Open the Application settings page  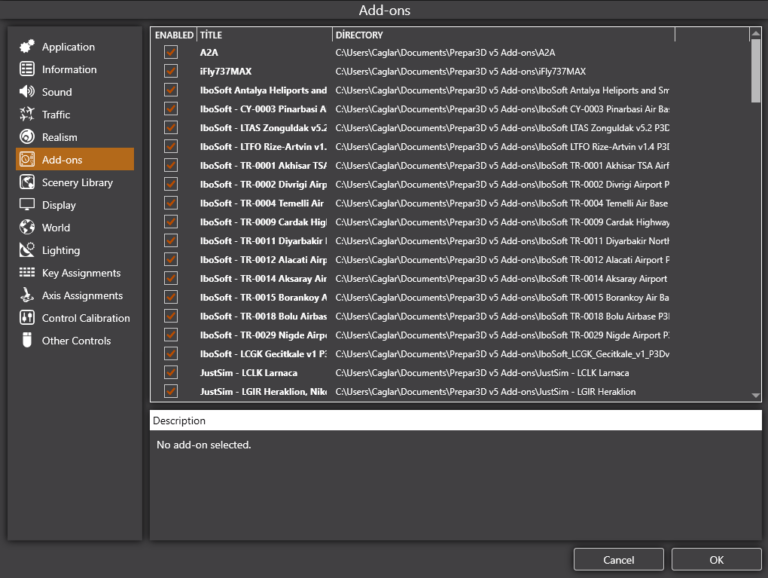pyautogui.click(x=68, y=47)
